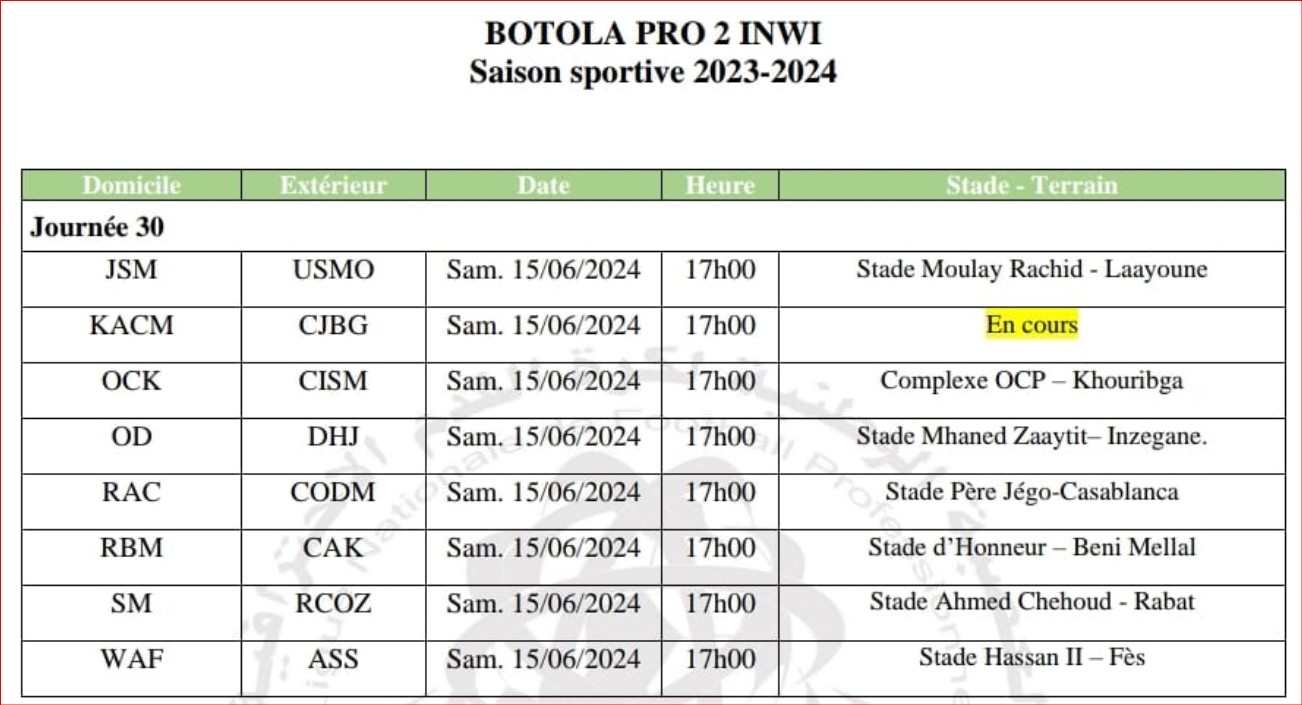Click the WAF home team cell
The image size is (1302, 705).
coord(132,658)
